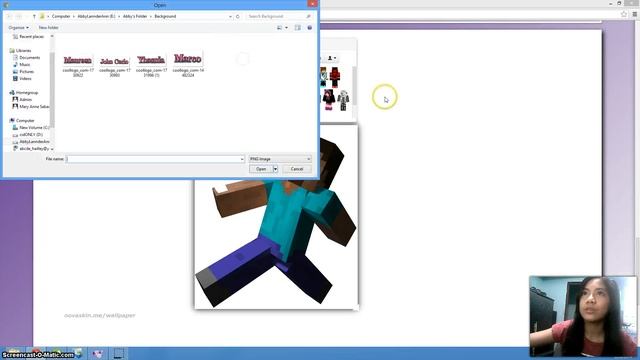The image size is (640, 360).
Task: Select Libraries in the navigation pane
Action: click(x=20, y=51)
